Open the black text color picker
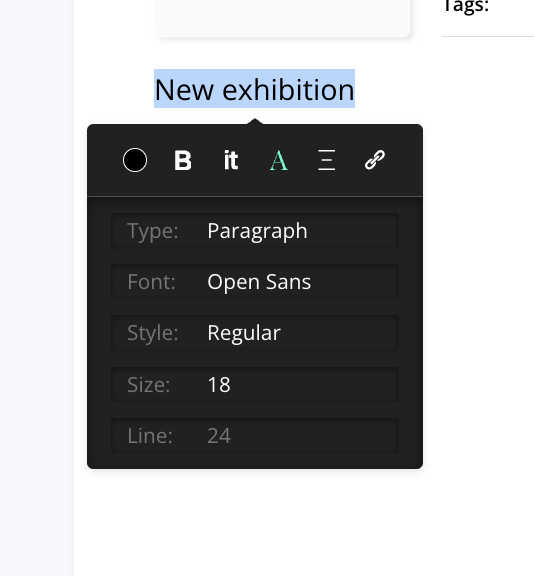This screenshot has width=534, height=576. (x=135, y=160)
